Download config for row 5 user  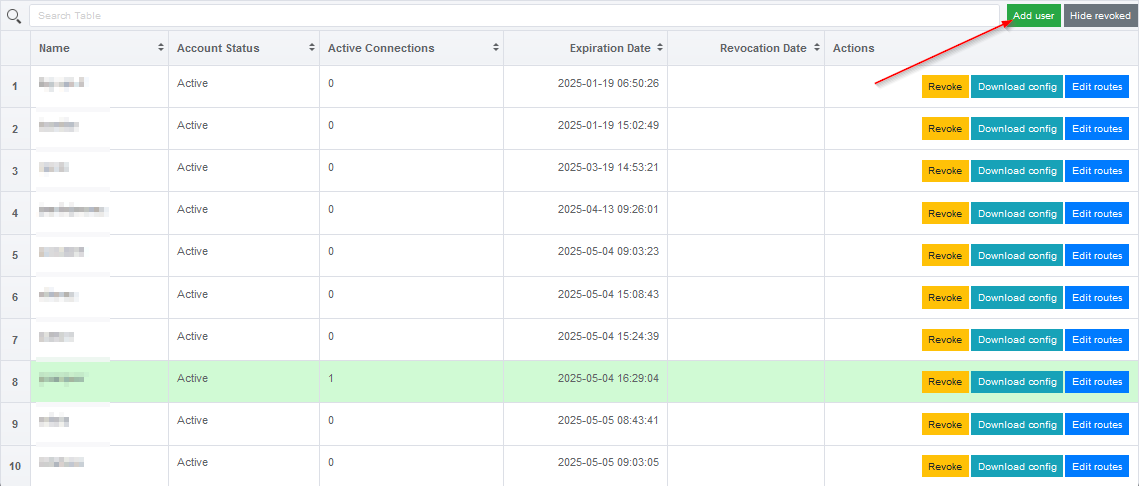click(1017, 256)
